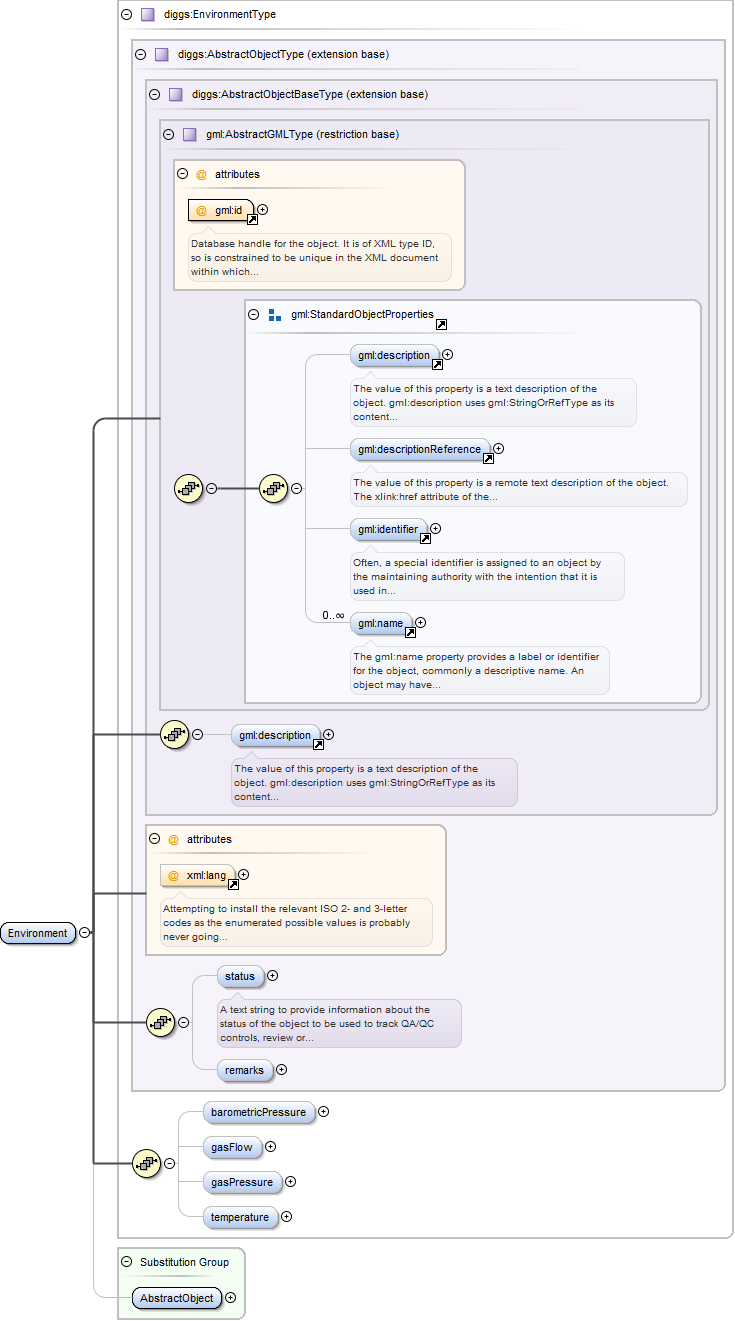Expand the gasFlow element
This screenshot has width=735, height=1321.
pos(270,1147)
